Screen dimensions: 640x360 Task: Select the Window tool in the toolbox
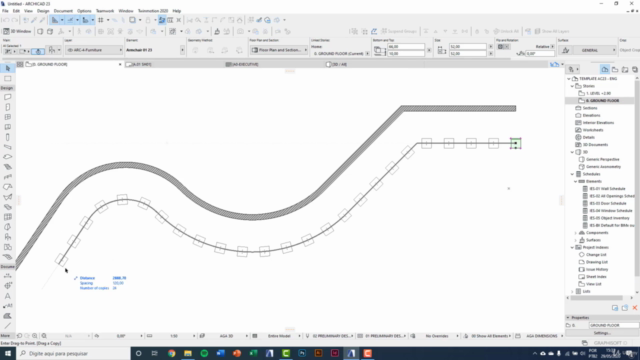click(7, 117)
